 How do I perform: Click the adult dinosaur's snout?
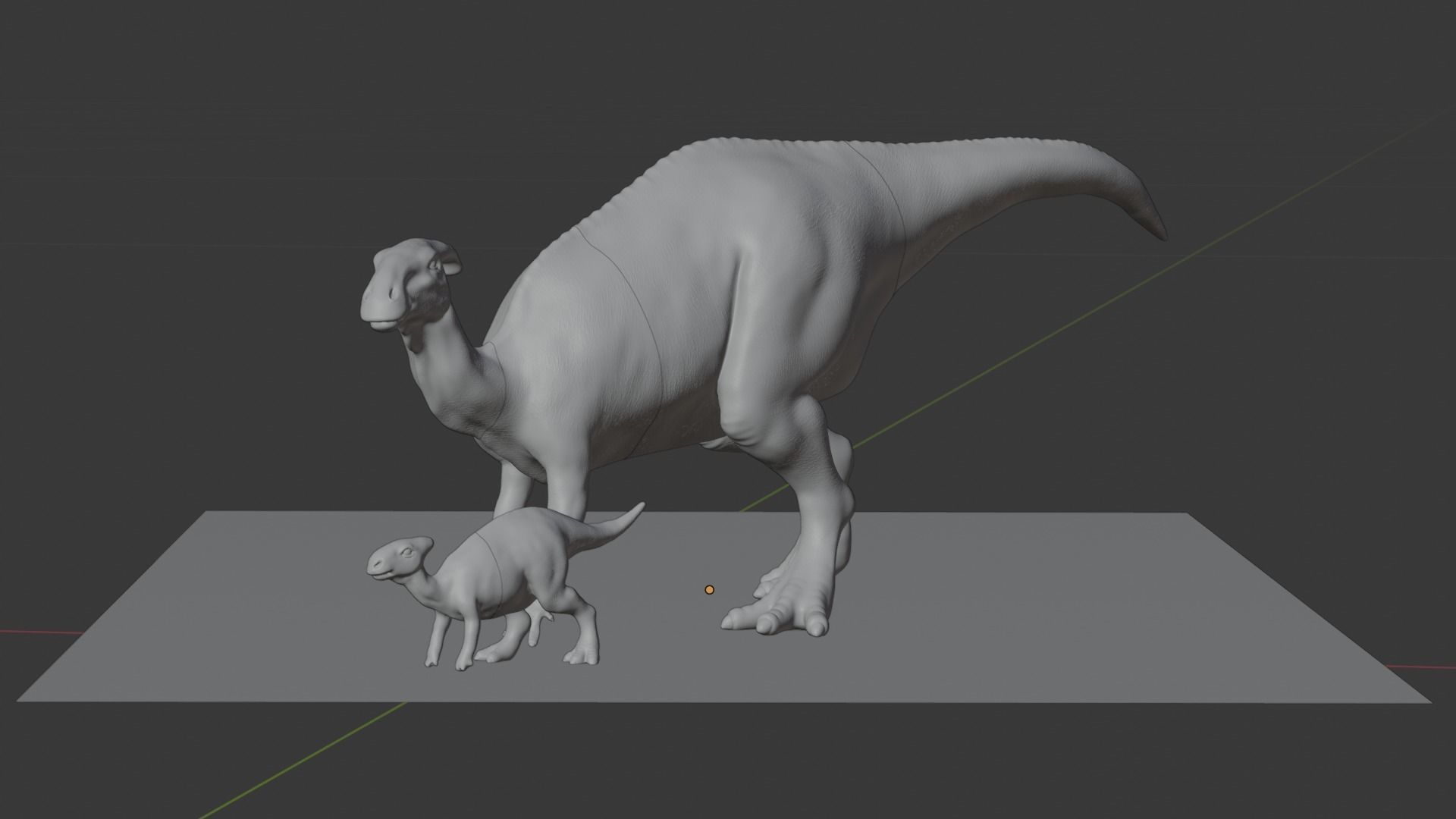(x=377, y=303)
